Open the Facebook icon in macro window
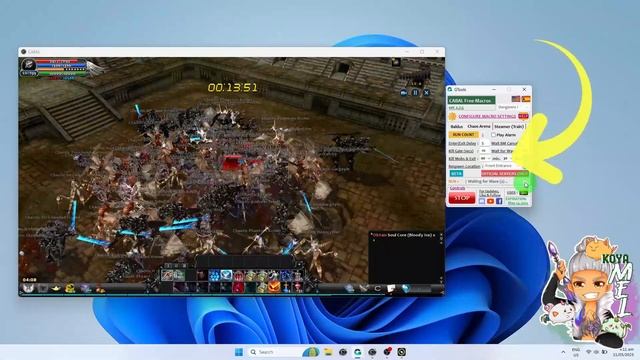The image size is (640, 360). pyautogui.click(x=499, y=201)
